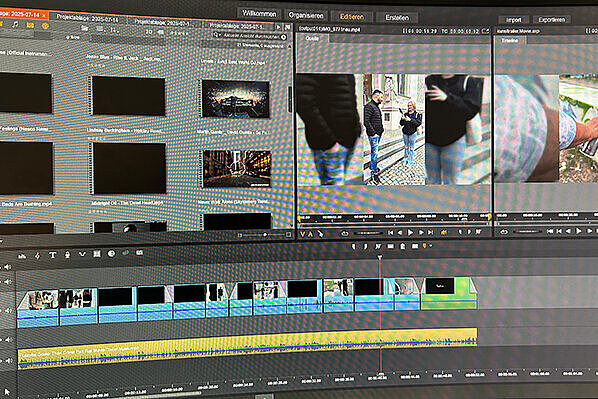This screenshot has height=399, width=598.
Task: Click the razor tool beside the A stream button
Action: click(x=320, y=234)
